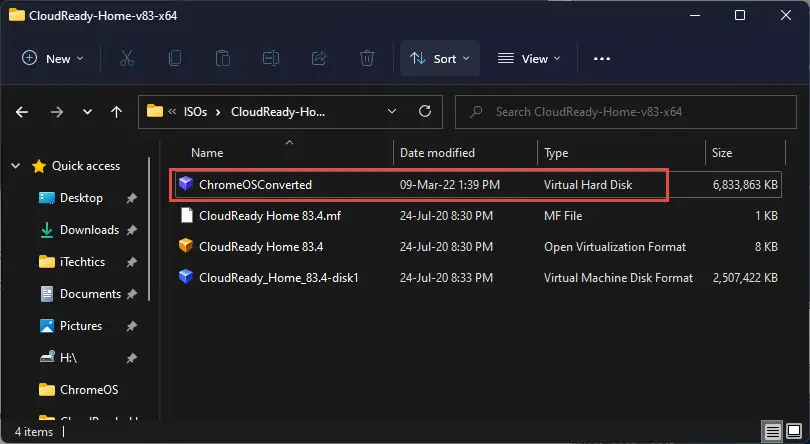
Task: Click Quick access label in sidebar
Action: (x=86, y=166)
